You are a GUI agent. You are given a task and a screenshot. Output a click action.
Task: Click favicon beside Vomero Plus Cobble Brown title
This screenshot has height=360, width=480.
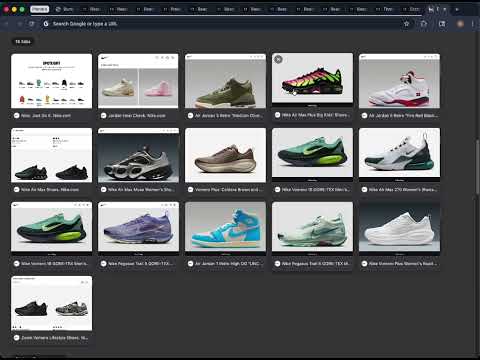tap(190, 190)
